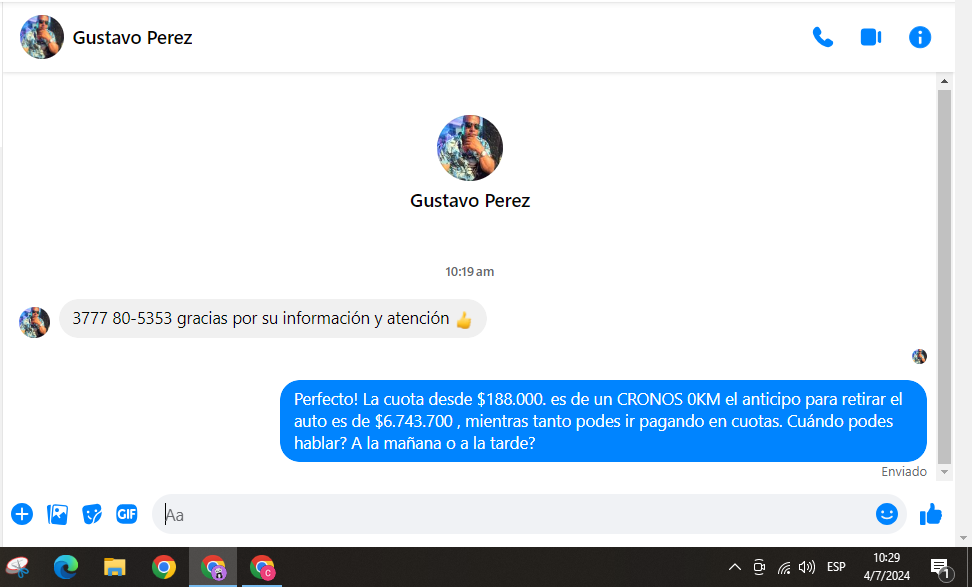Click Gustavo Perez name below the centered photo
The height and width of the screenshot is (587, 972).
click(x=469, y=201)
